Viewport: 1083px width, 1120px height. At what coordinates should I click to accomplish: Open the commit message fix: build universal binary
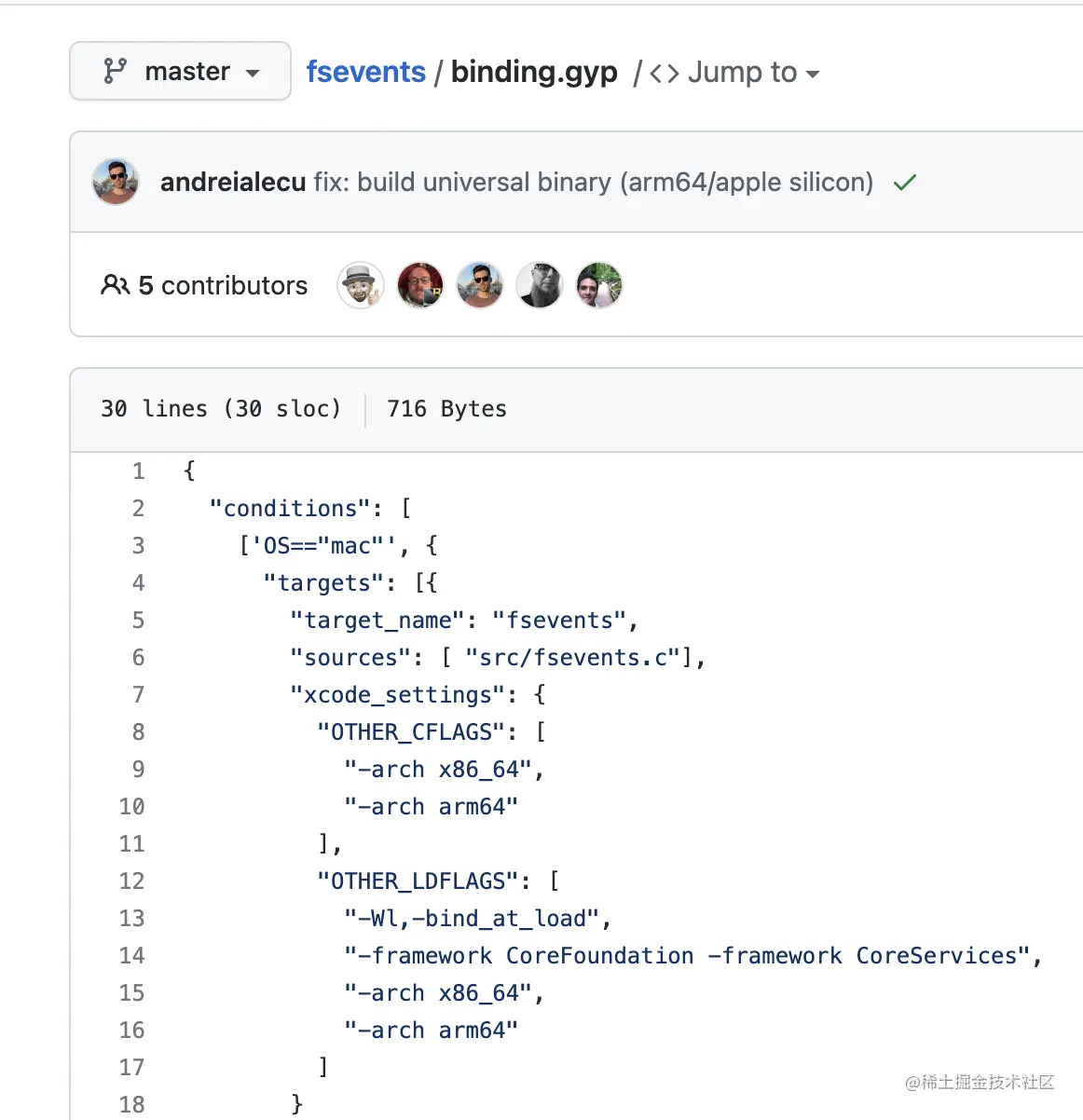(594, 182)
